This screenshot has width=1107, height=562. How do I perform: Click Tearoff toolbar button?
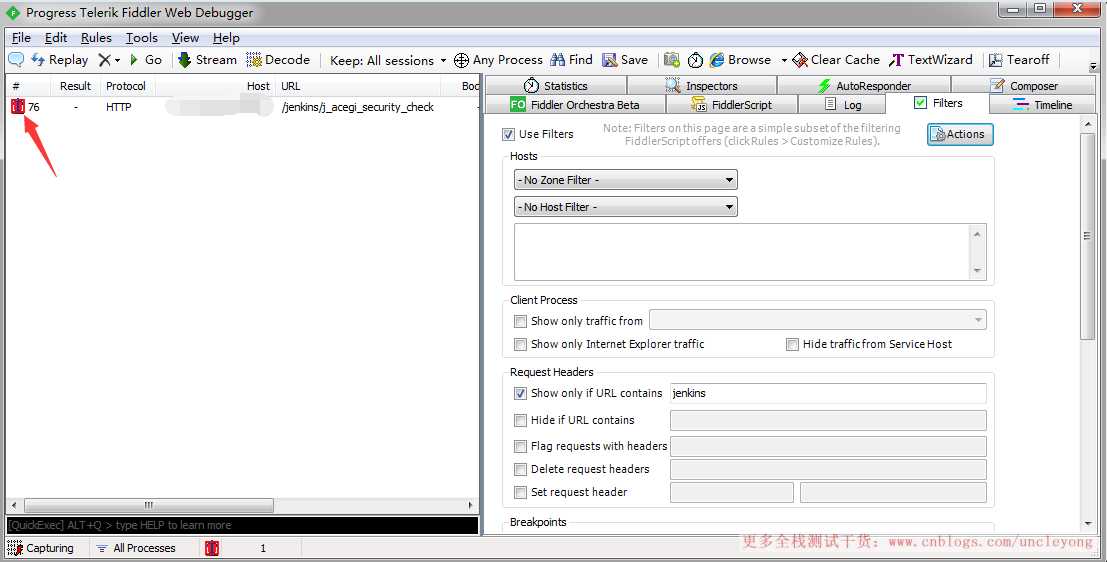point(1019,60)
